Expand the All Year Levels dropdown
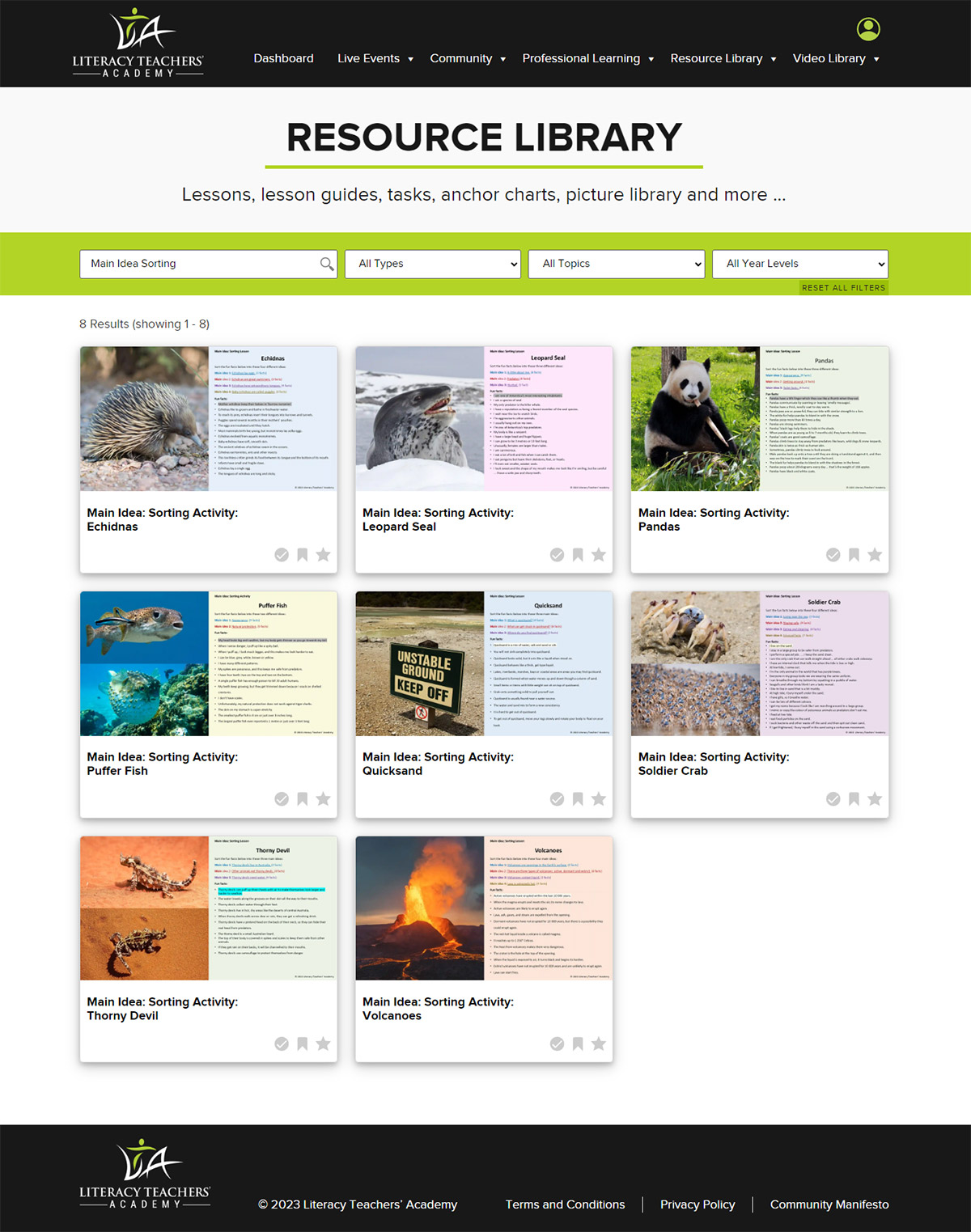 click(799, 264)
